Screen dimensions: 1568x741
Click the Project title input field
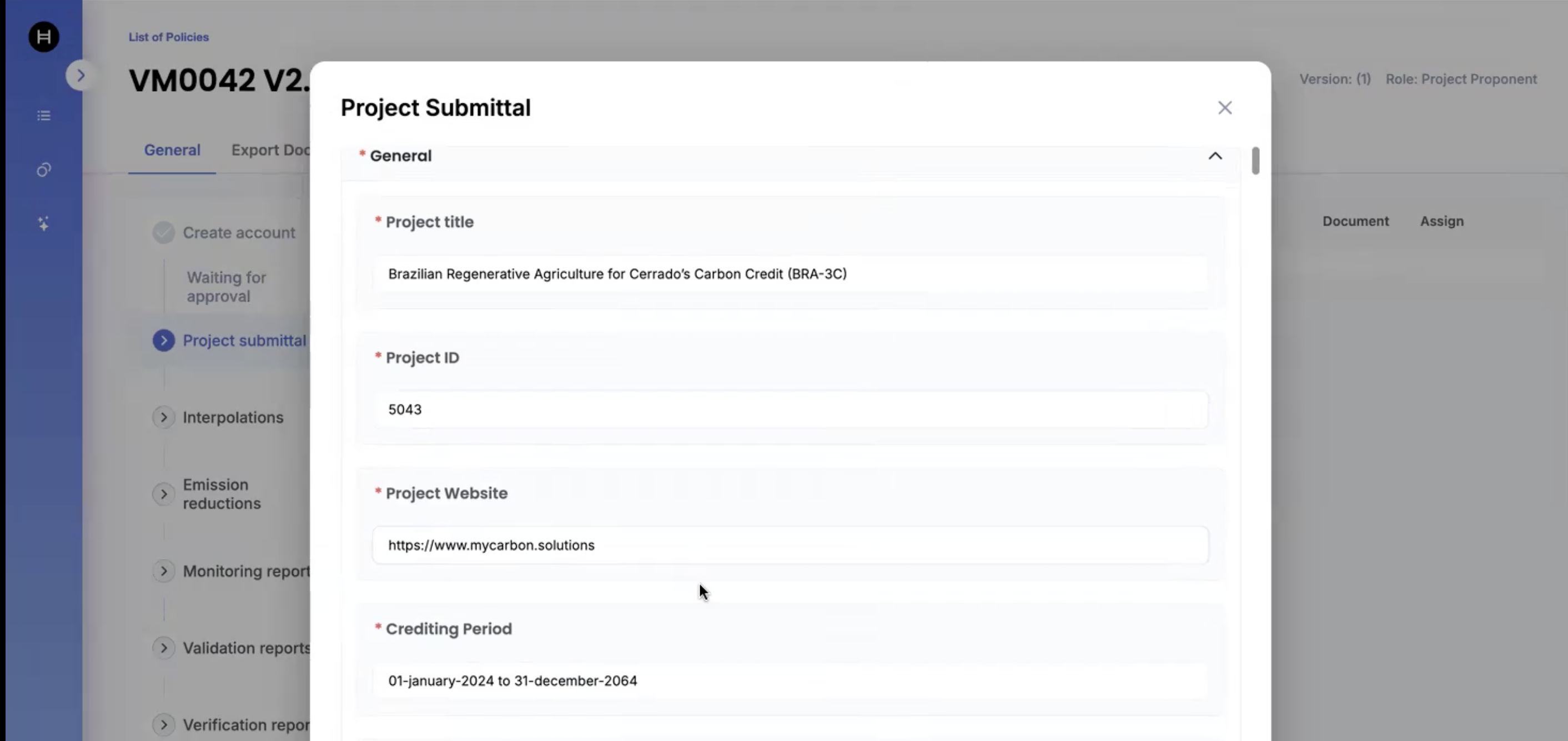[x=790, y=274]
